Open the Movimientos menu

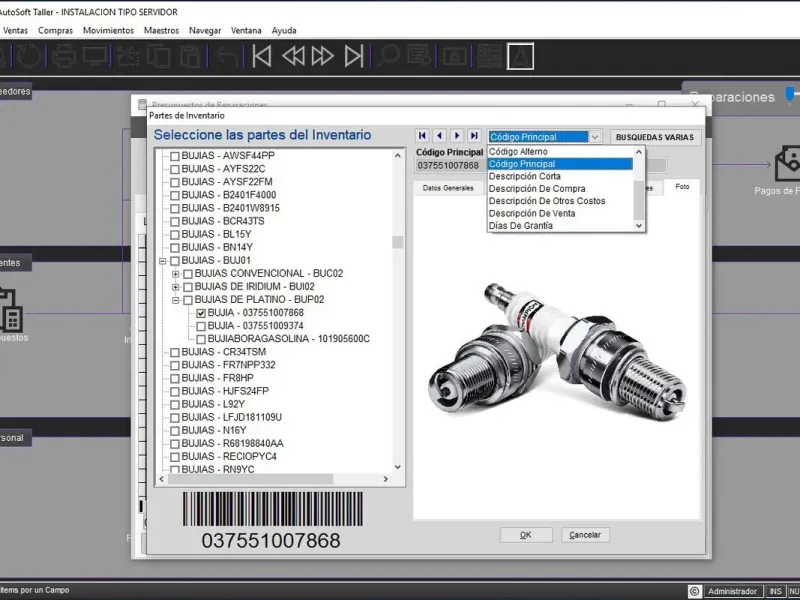pos(108,30)
